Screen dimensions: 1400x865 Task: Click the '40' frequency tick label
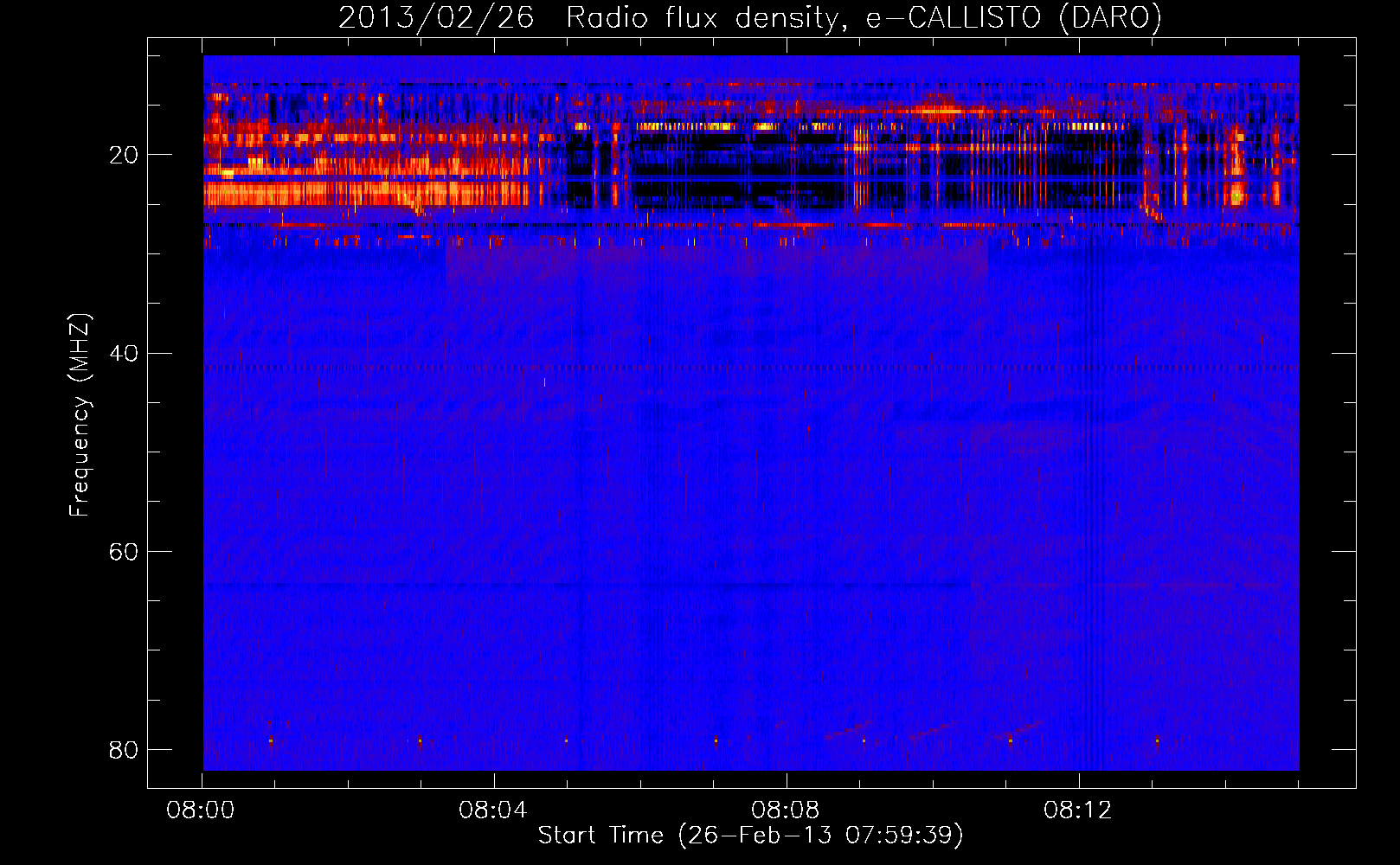tap(124, 354)
